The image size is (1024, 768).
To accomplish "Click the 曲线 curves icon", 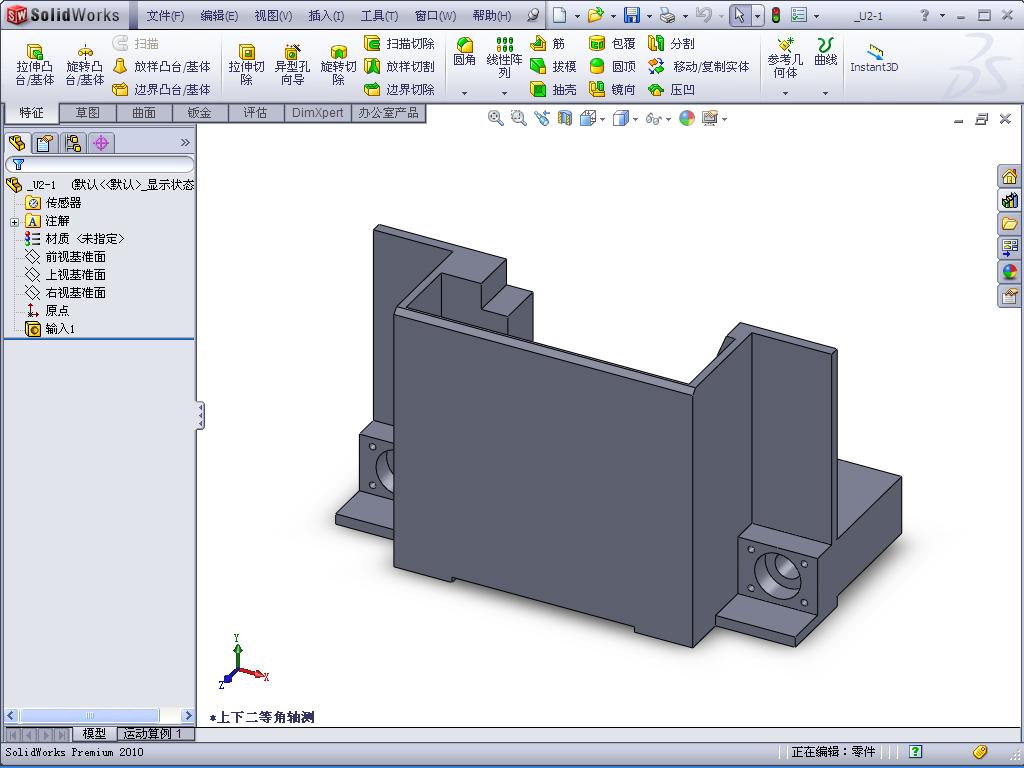I will 825,52.
